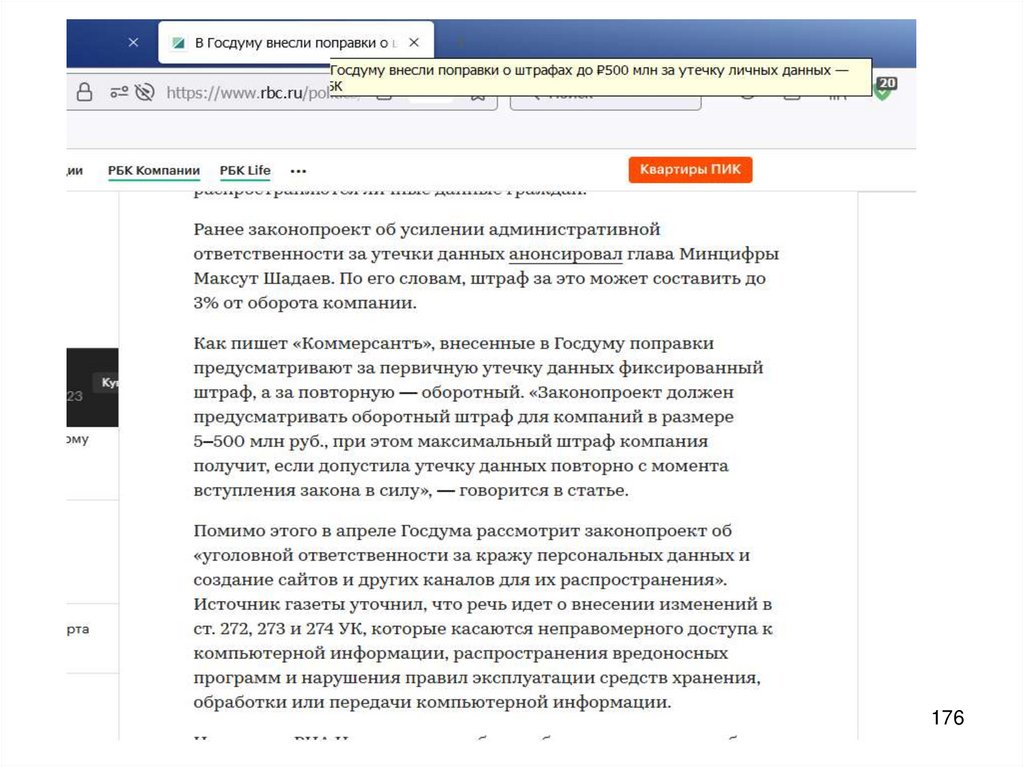
Task: Click paragraph starting 'Помимо этого в апреле'
Action: (483, 616)
